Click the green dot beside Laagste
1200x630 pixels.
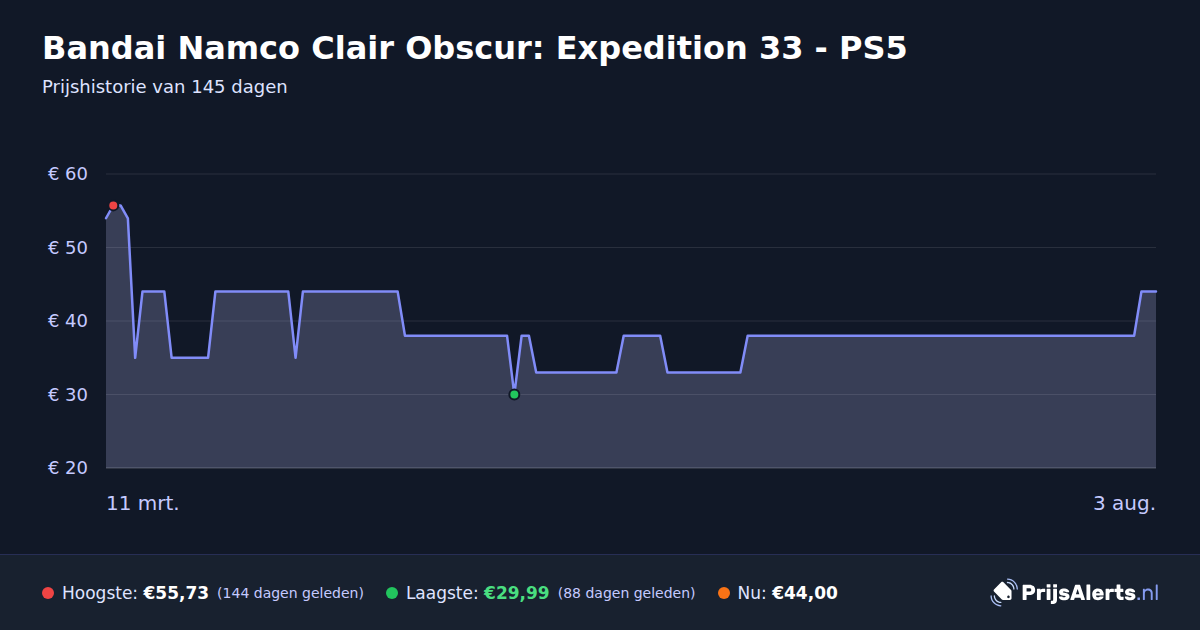[x=392, y=593]
